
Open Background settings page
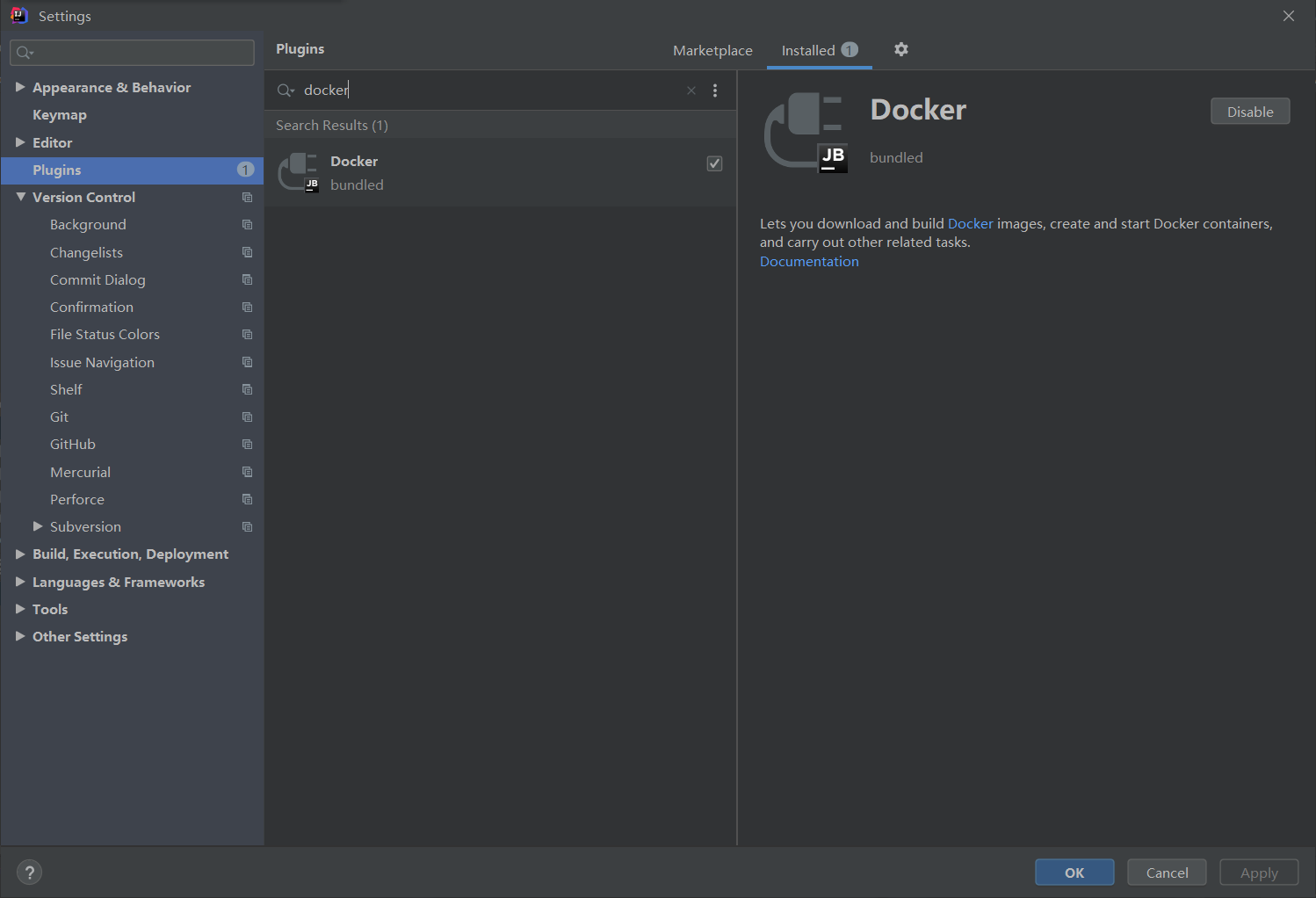88,225
